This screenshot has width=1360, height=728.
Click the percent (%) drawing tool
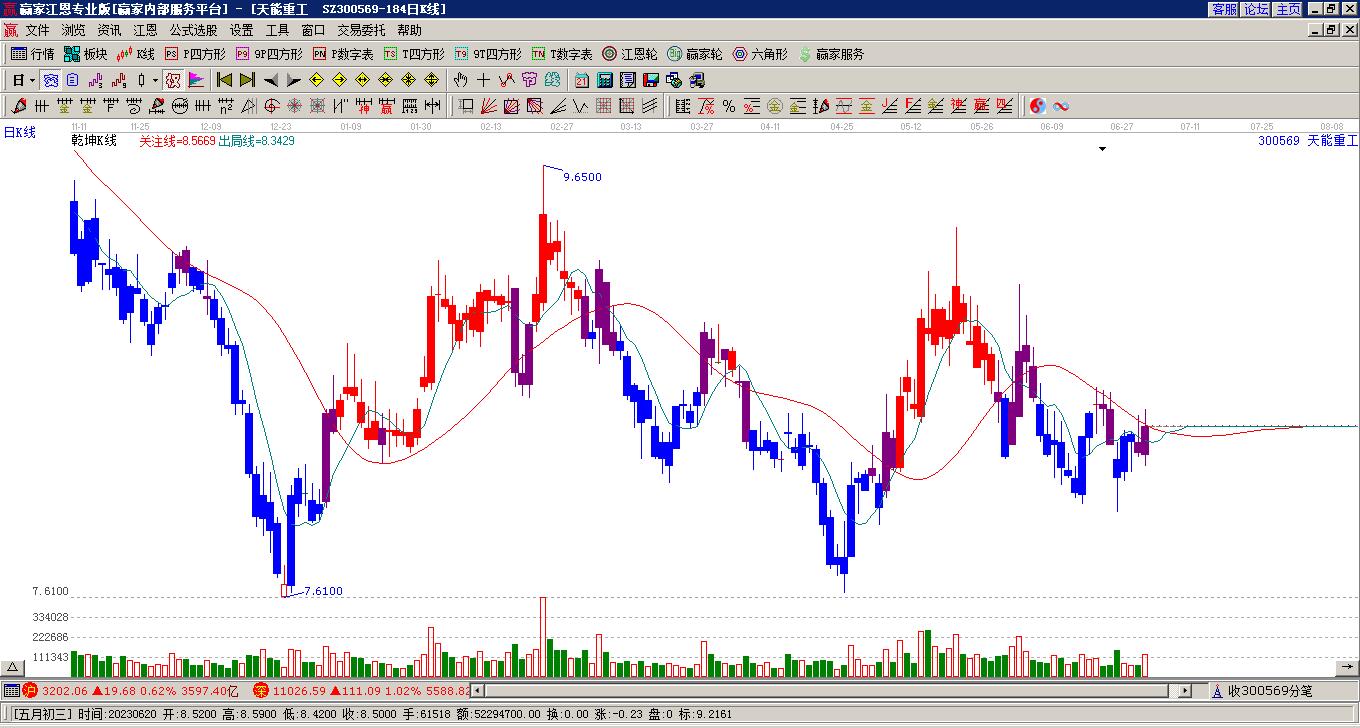728,106
